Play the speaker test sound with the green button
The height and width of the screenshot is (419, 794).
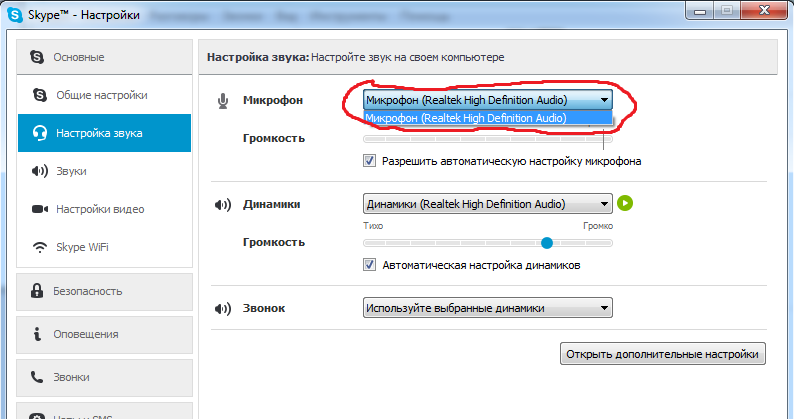(625, 204)
